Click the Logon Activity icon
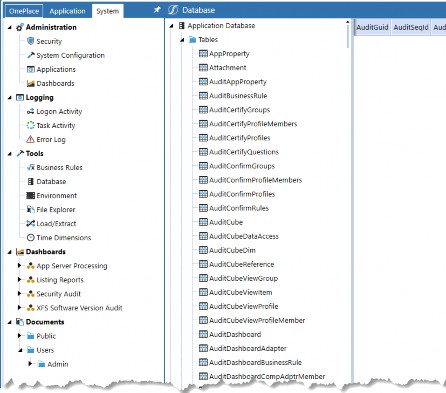 (30, 111)
